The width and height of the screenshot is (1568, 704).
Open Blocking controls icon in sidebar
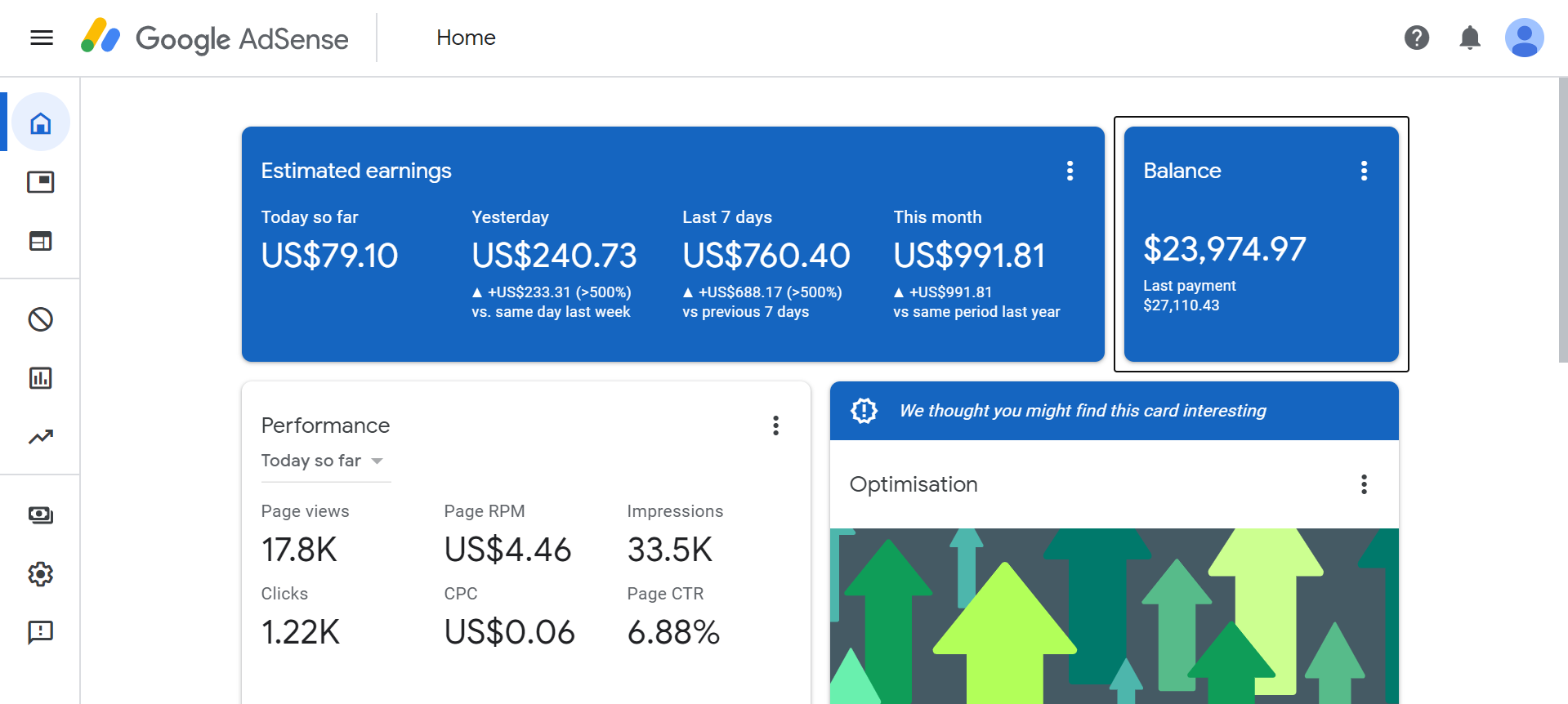41,319
